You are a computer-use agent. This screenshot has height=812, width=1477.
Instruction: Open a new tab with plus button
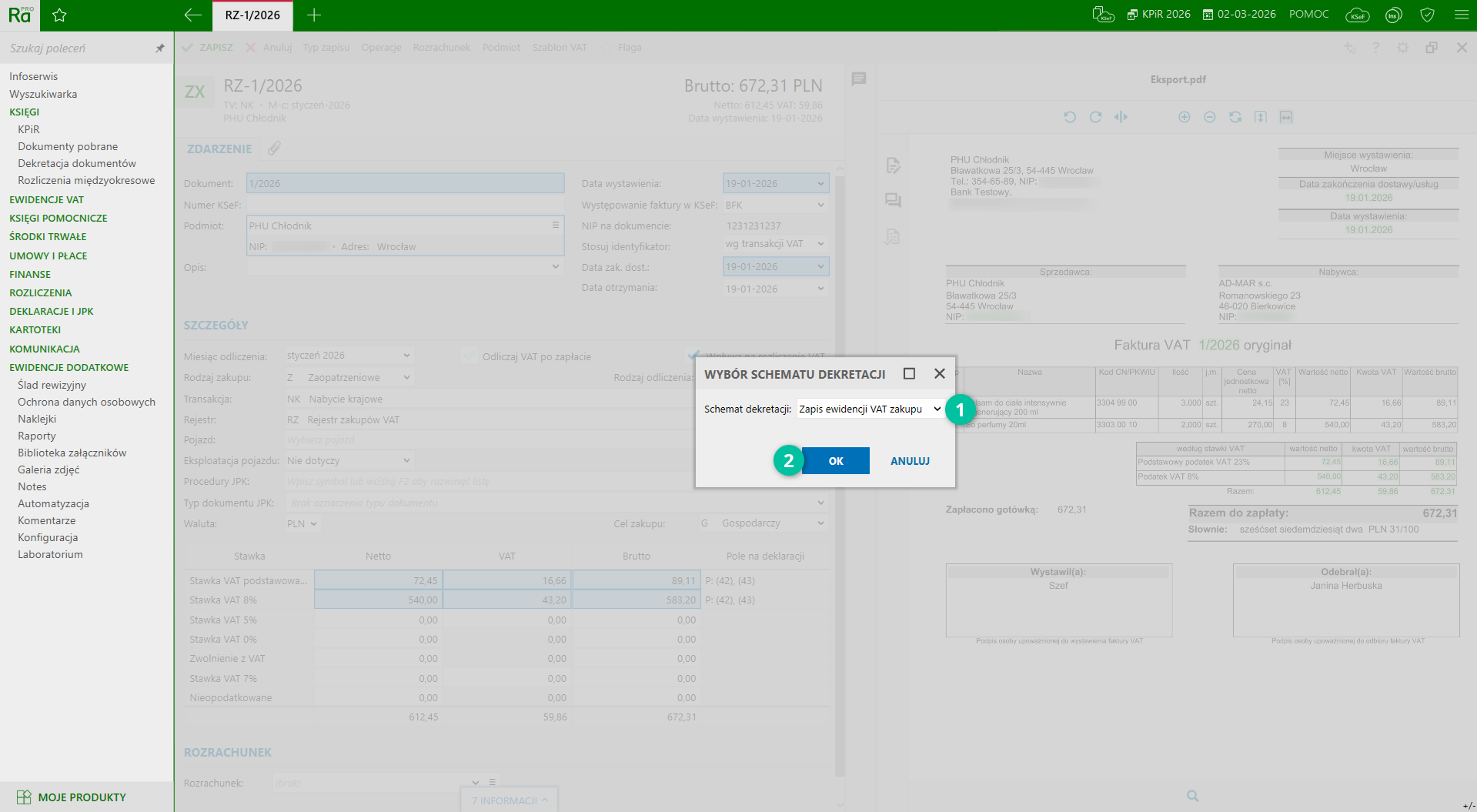point(314,15)
